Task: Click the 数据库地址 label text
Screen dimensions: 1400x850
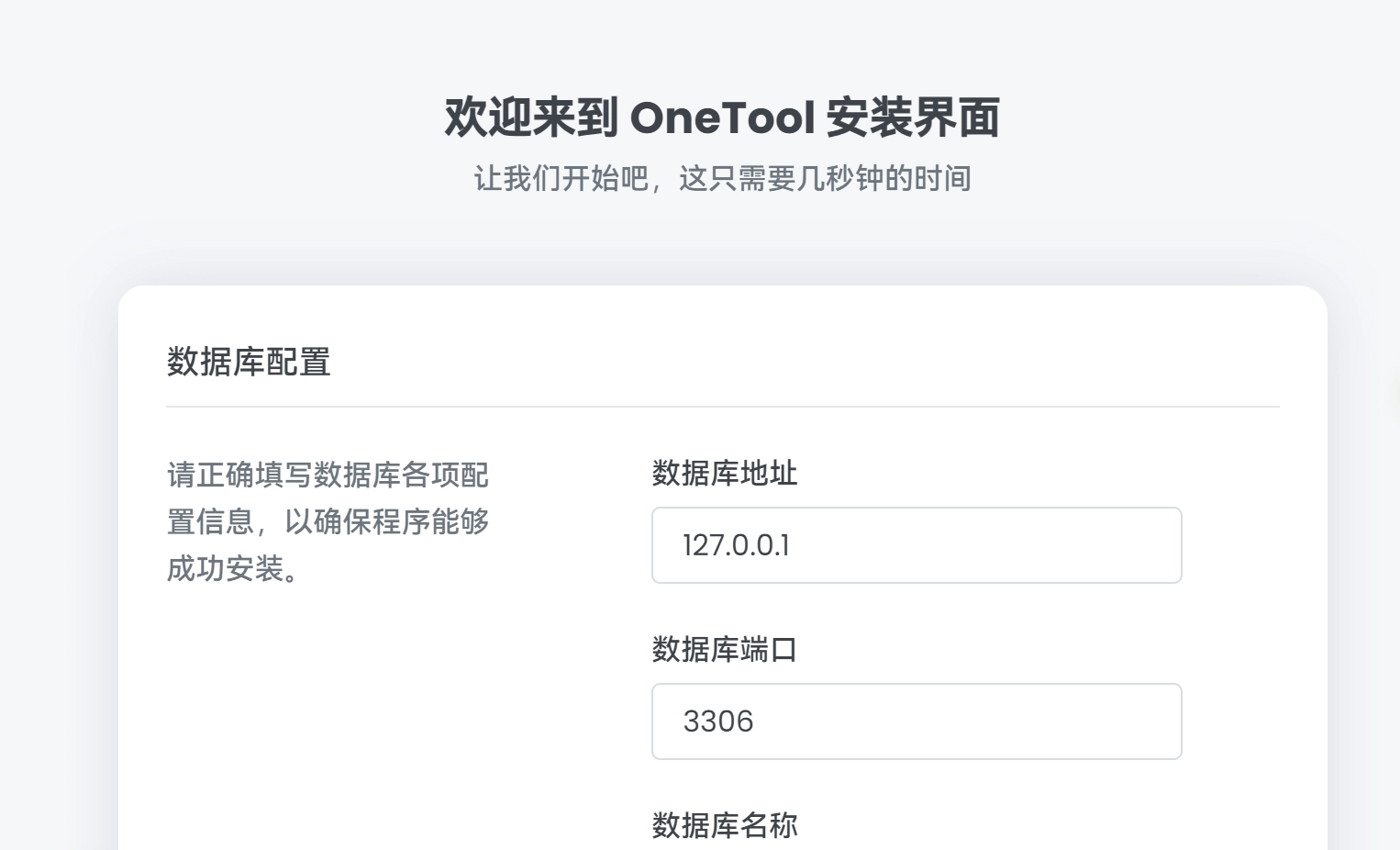Action: click(724, 474)
